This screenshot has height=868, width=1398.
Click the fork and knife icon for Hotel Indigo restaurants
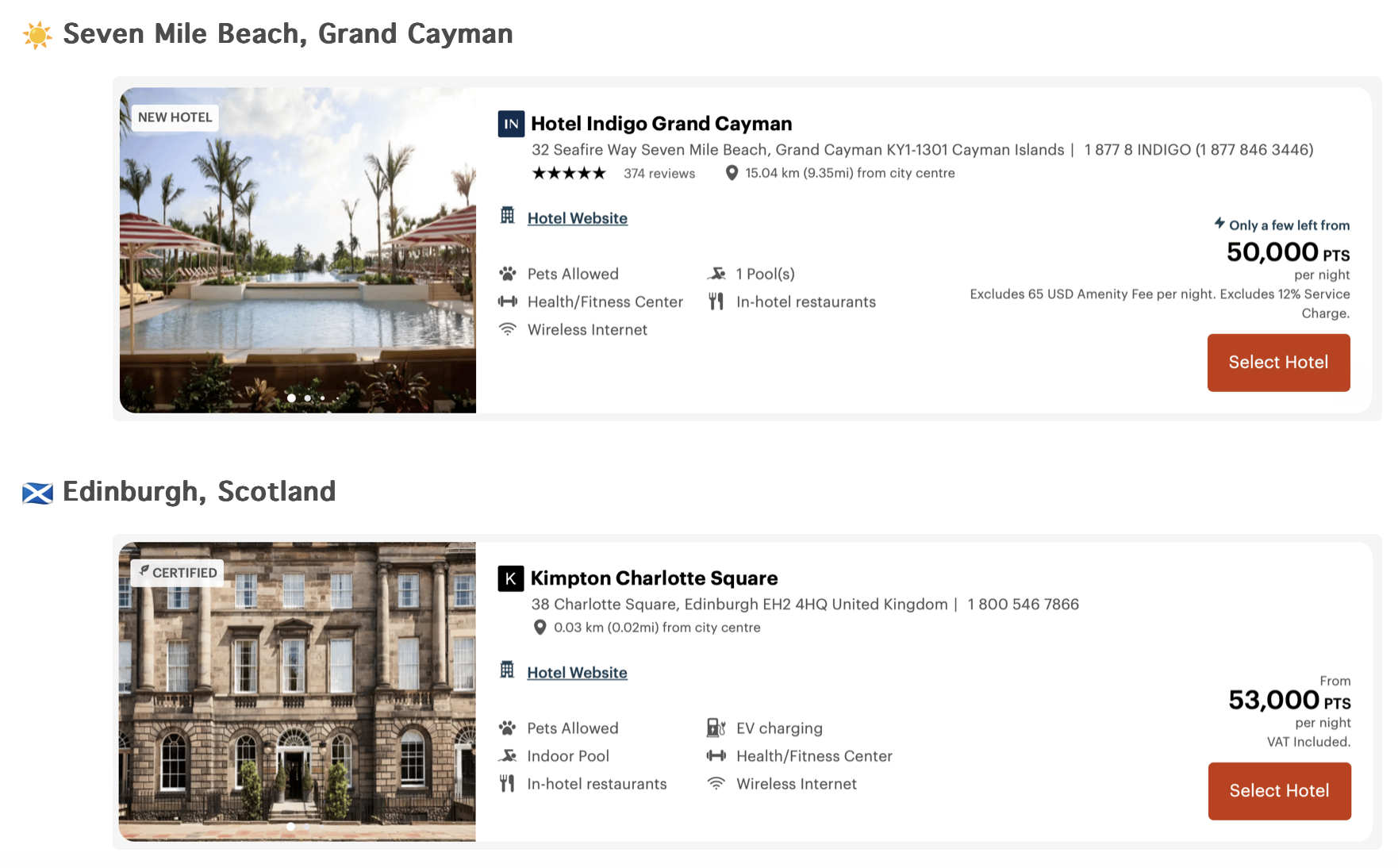(716, 301)
